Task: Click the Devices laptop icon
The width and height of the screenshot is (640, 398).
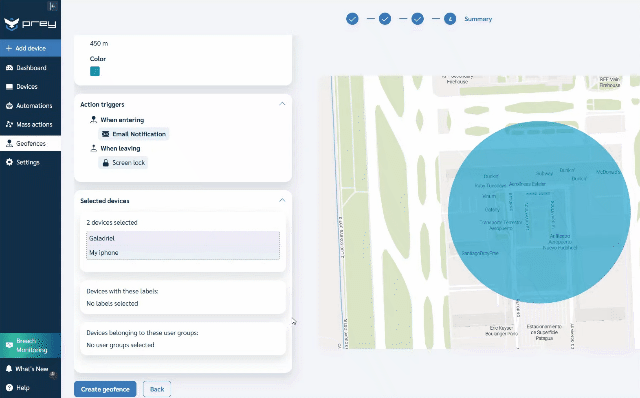Action: 9,87
